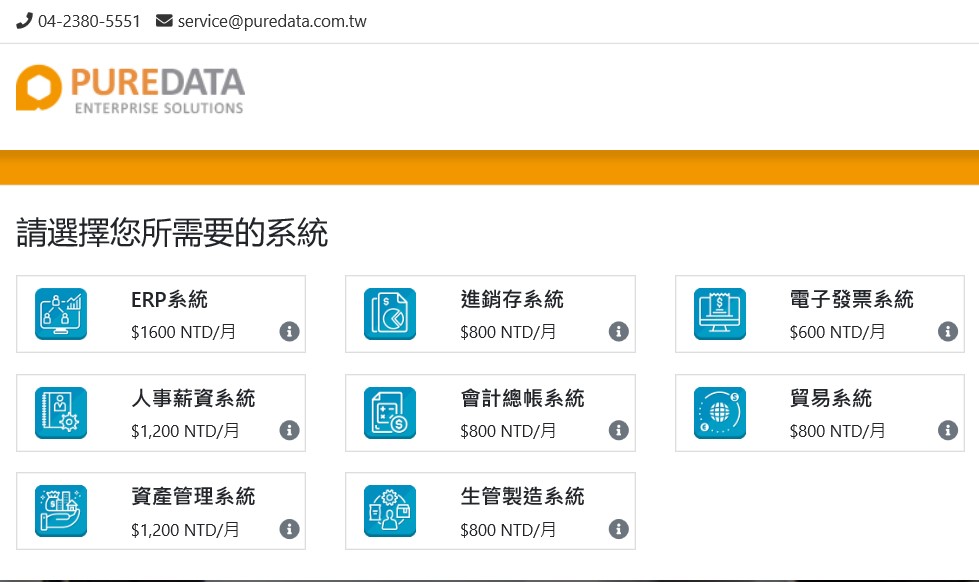Select the 進銷存系統 title text

pos(512,300)
